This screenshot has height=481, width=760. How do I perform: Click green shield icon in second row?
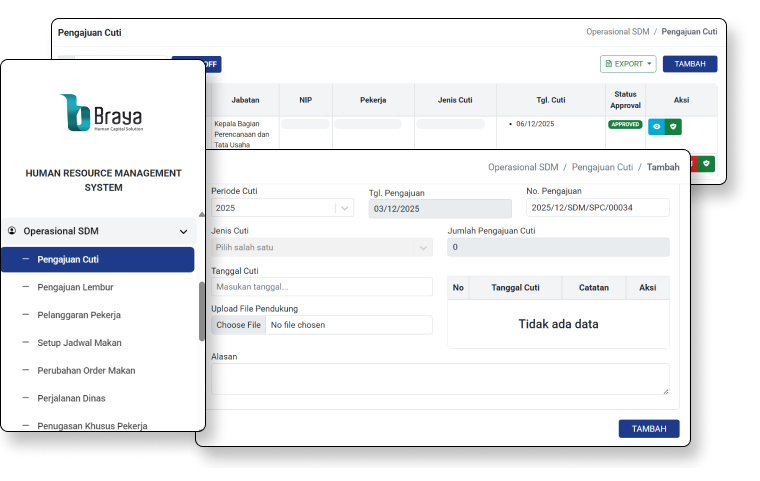706,162
